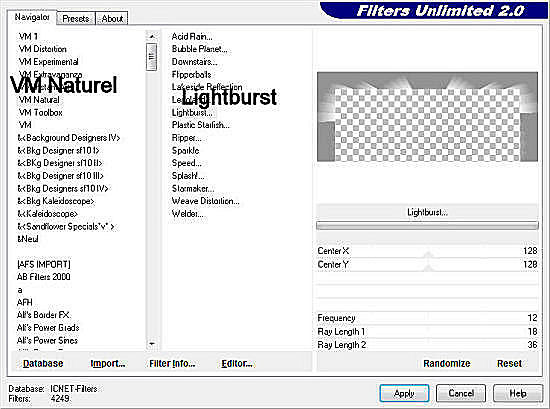550x409 pixels.
Task: Click the Lightburst... title bar above sliders
Action: 427,212
